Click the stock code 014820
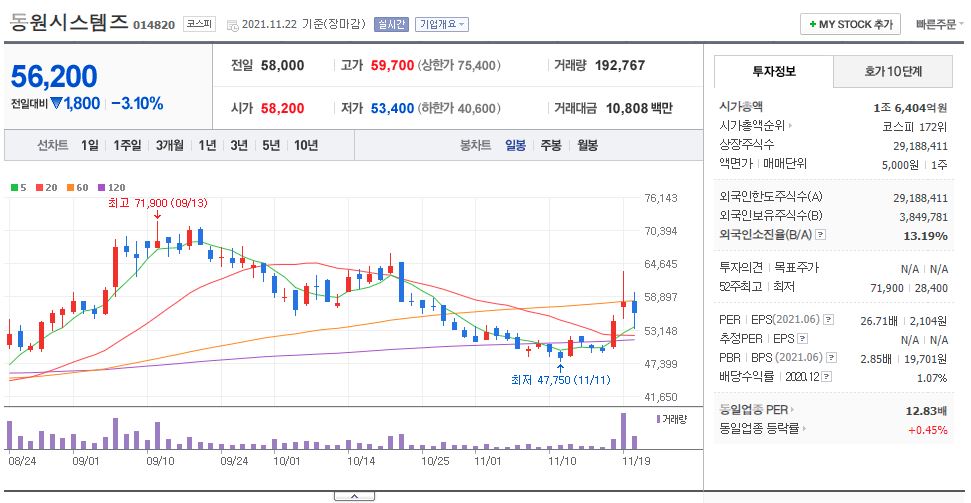The width and height of the screenshot is (971, 503). 154,25
